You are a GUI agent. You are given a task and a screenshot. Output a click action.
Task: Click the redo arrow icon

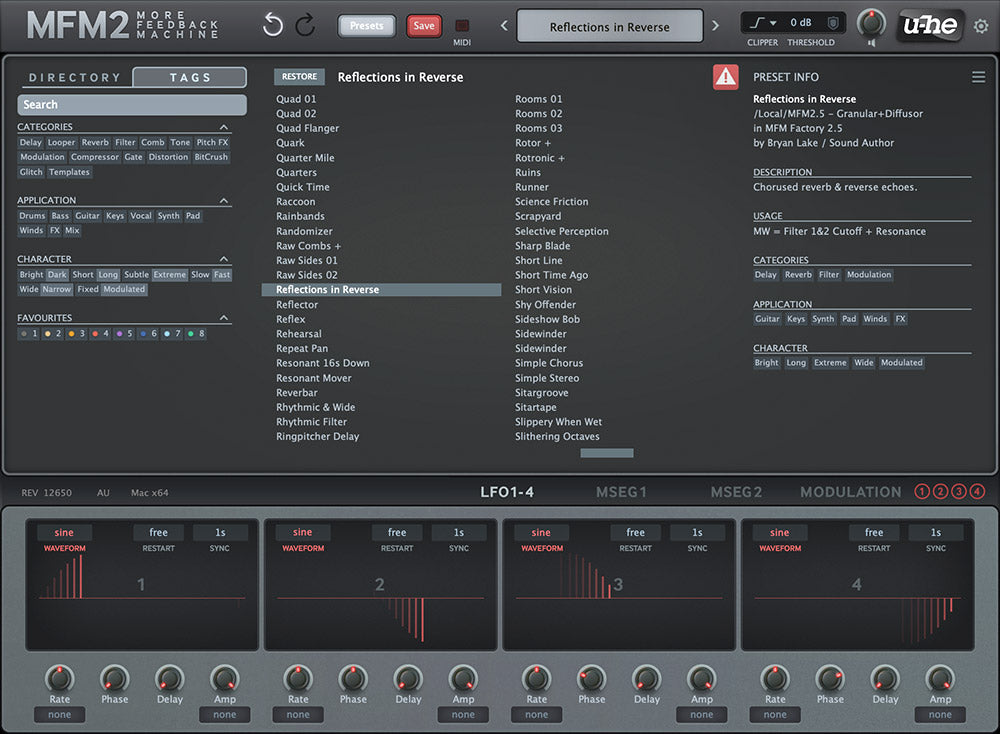click(305, 26)
